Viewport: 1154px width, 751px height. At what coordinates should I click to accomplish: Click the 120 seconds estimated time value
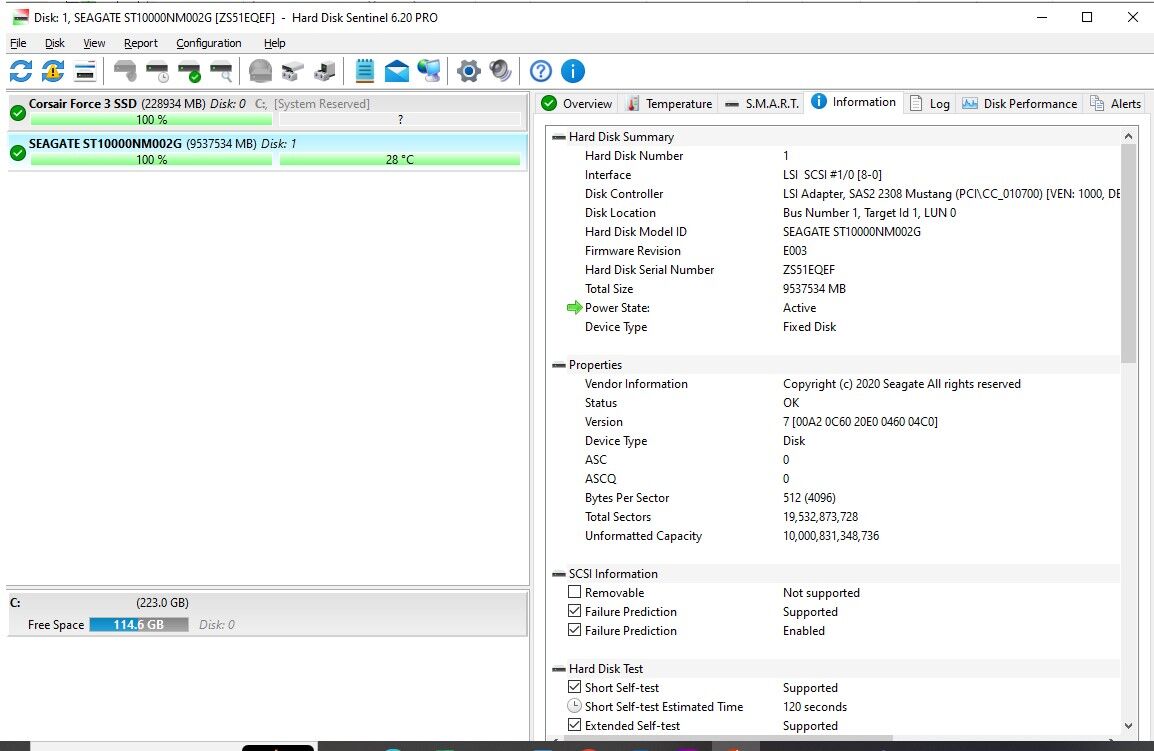[815, 707]
